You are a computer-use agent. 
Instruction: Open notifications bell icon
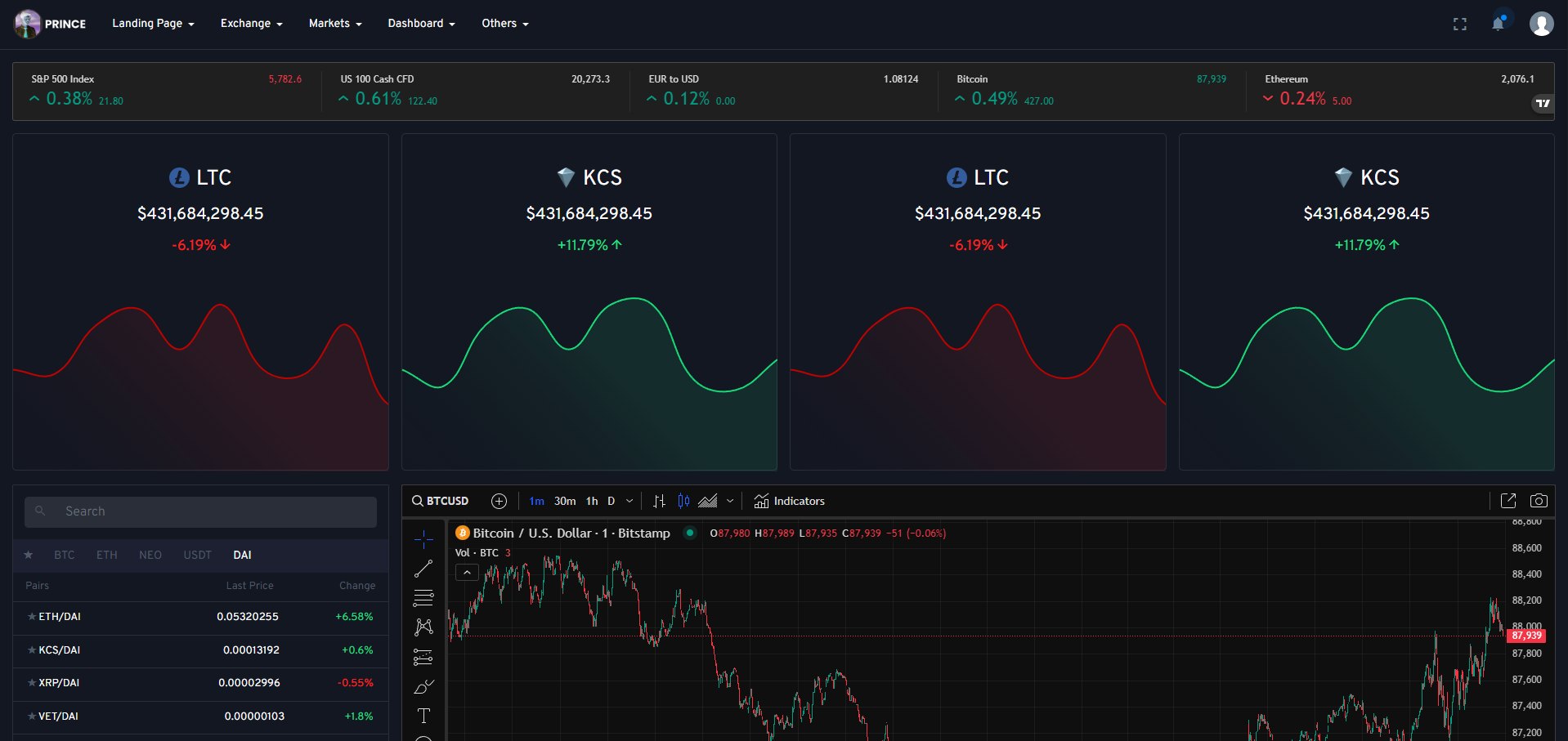coord(1498,24)
